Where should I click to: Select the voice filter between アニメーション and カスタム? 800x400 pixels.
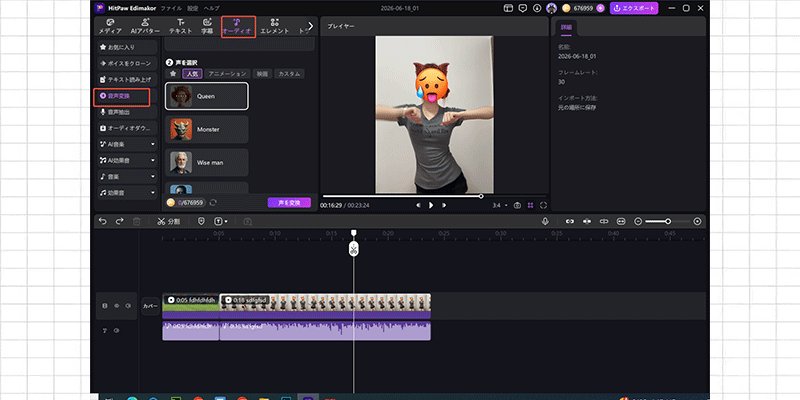[x=262, y=73]
